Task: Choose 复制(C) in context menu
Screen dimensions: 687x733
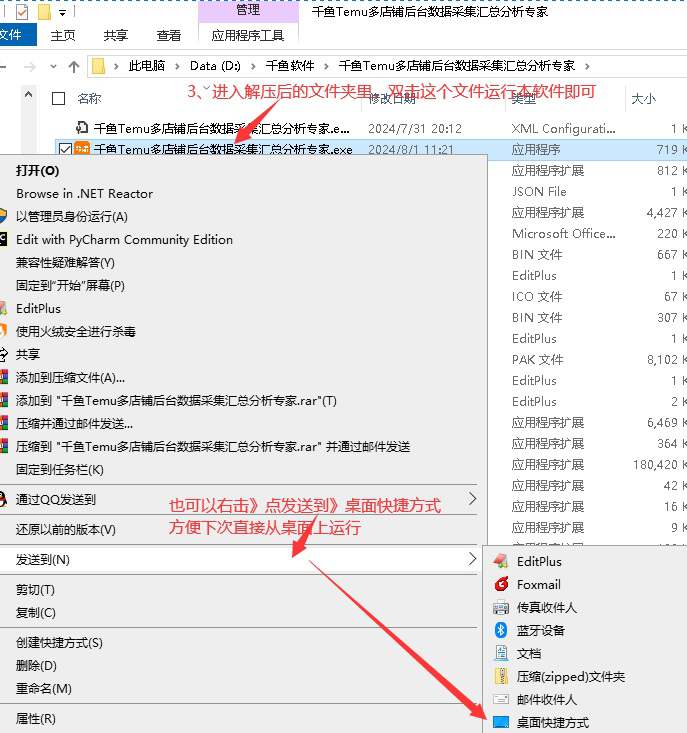Action: 36,612
